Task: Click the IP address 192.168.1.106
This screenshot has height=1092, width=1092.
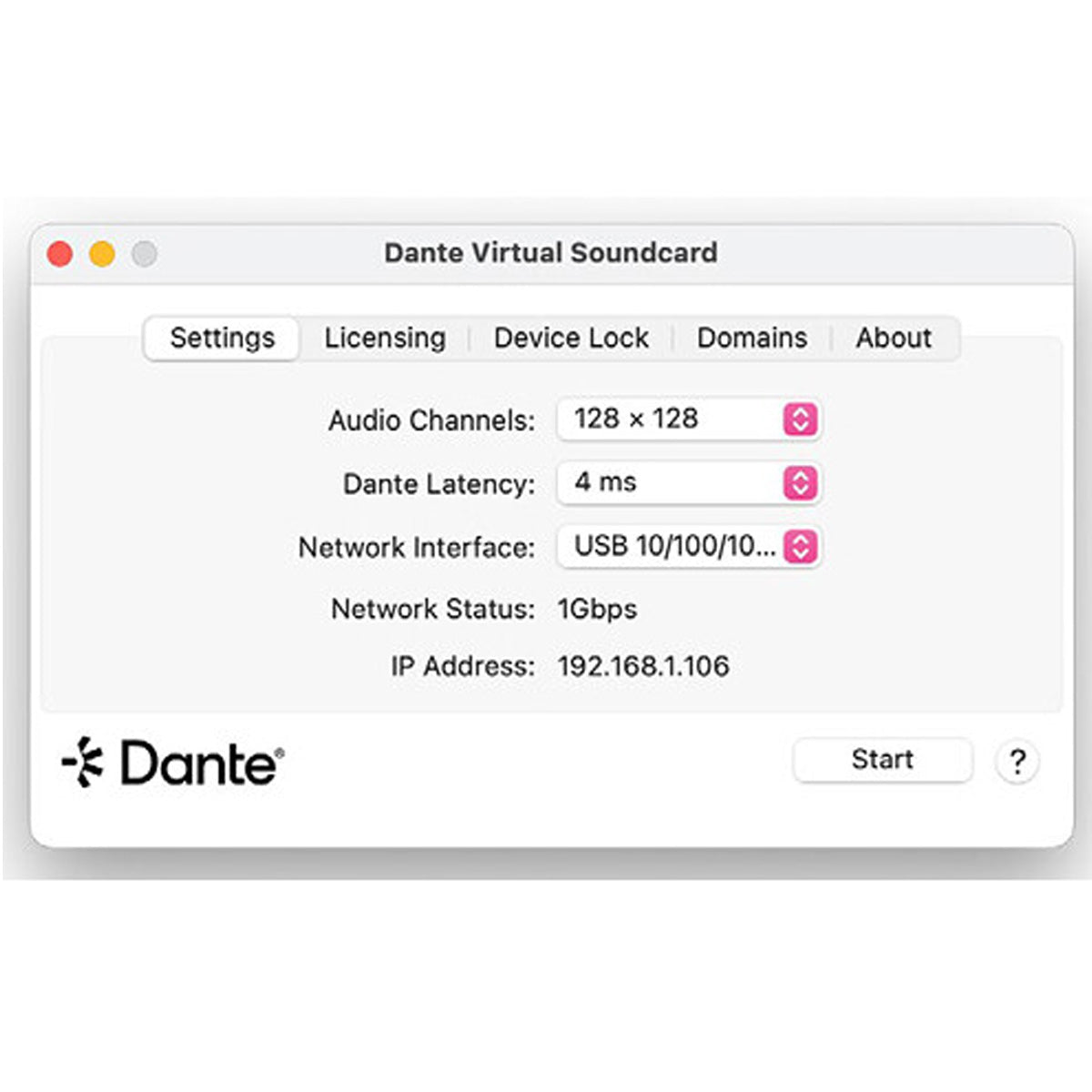Action: [x=643, y=666]
